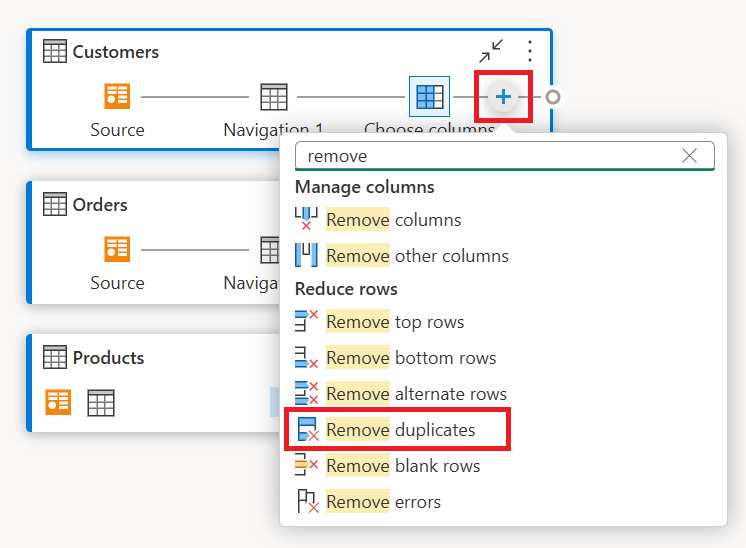Click the Source label in Customers
Image resolution: width=746 pixels, height=548 pixels.
(x=118, y=130)
